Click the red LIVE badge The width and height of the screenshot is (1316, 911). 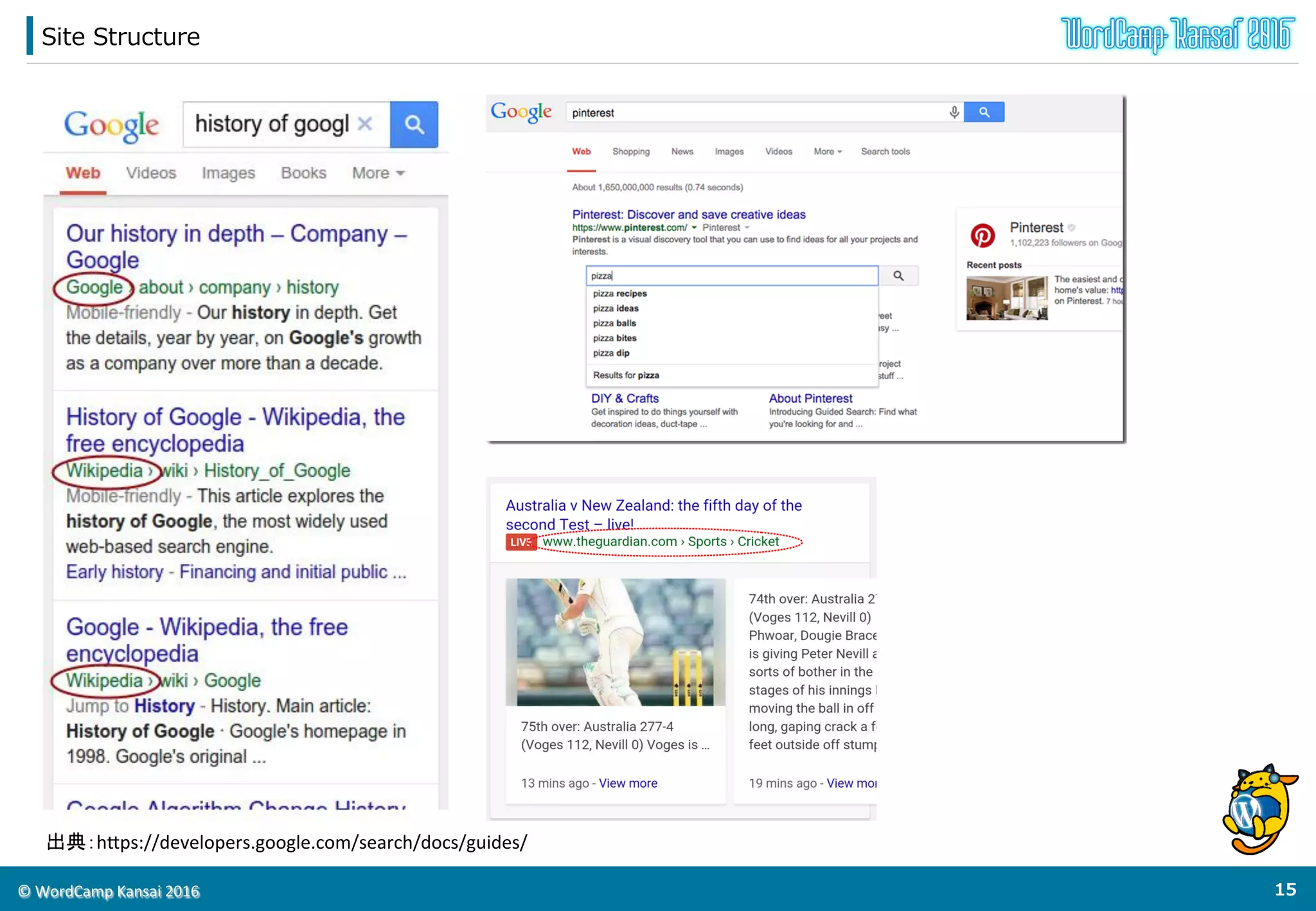520,542
